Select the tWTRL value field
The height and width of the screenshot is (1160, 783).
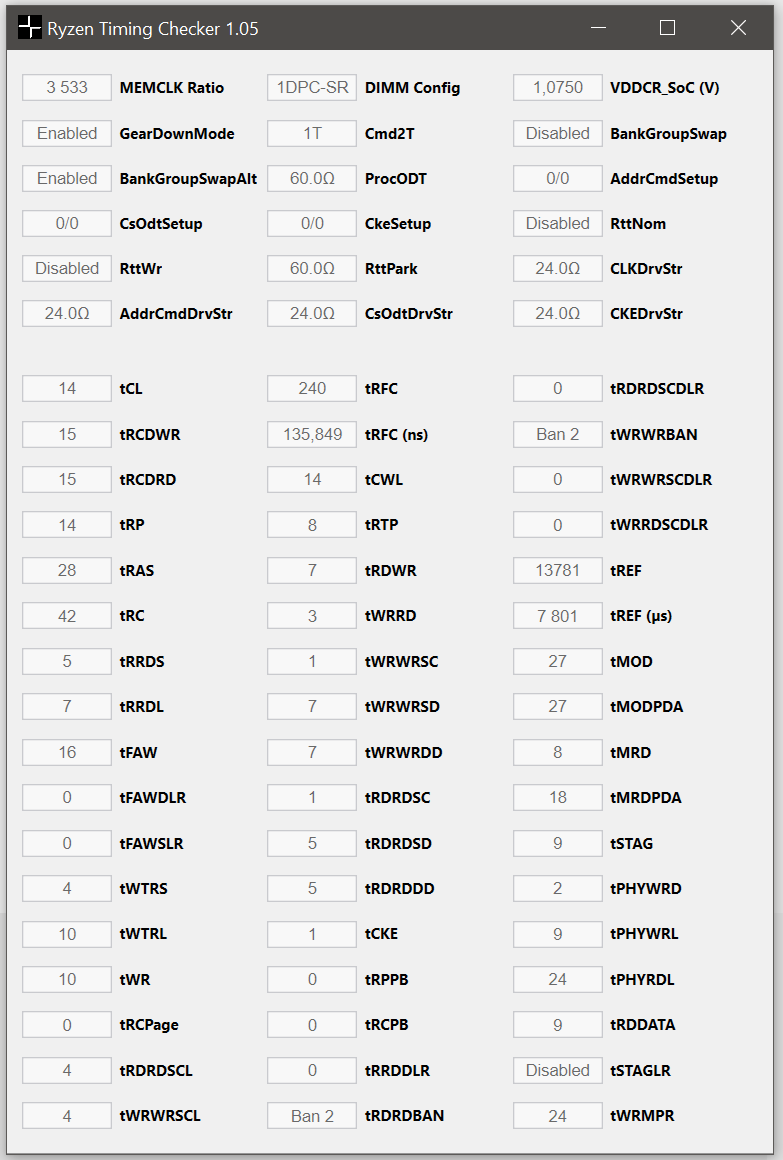(67, 934)
